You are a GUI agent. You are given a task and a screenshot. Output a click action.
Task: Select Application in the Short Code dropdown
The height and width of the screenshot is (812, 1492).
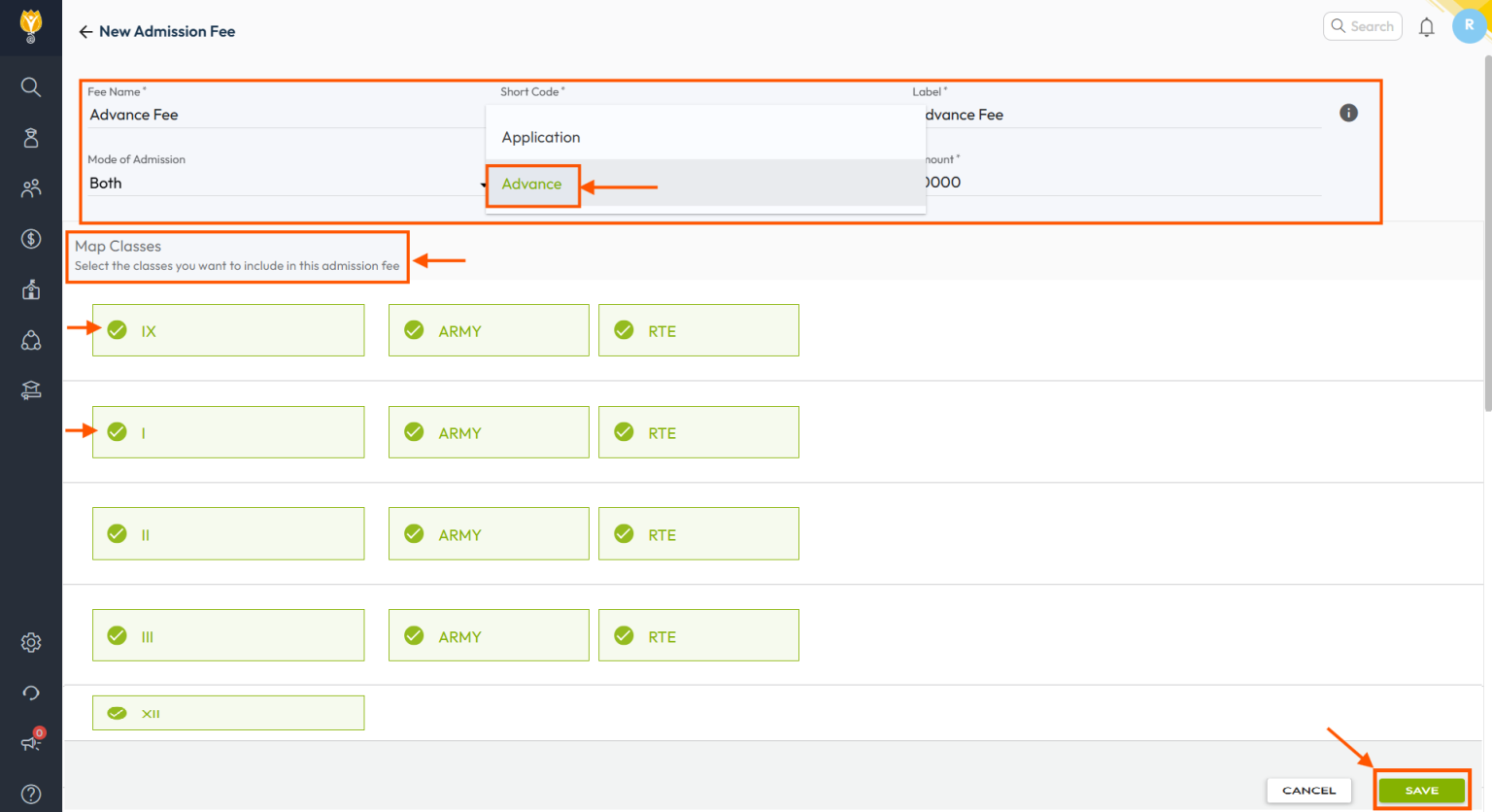[540, 137]
